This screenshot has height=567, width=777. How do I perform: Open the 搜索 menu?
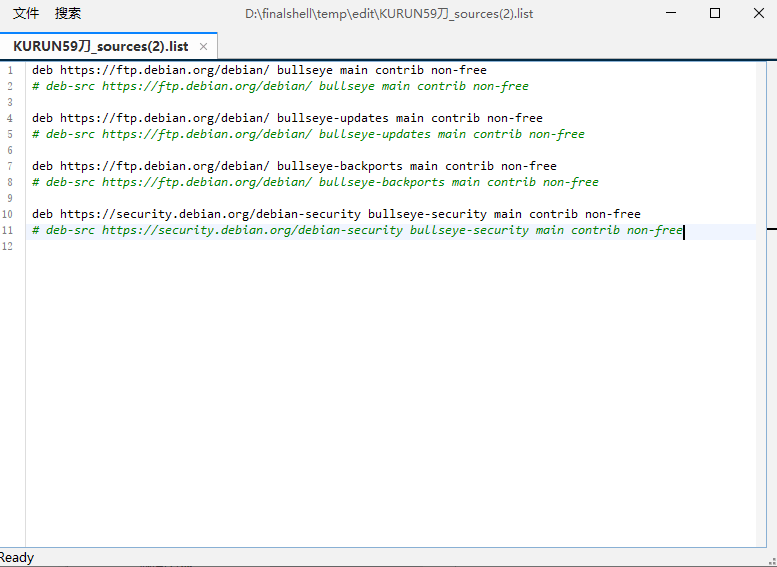coord(68,13)
